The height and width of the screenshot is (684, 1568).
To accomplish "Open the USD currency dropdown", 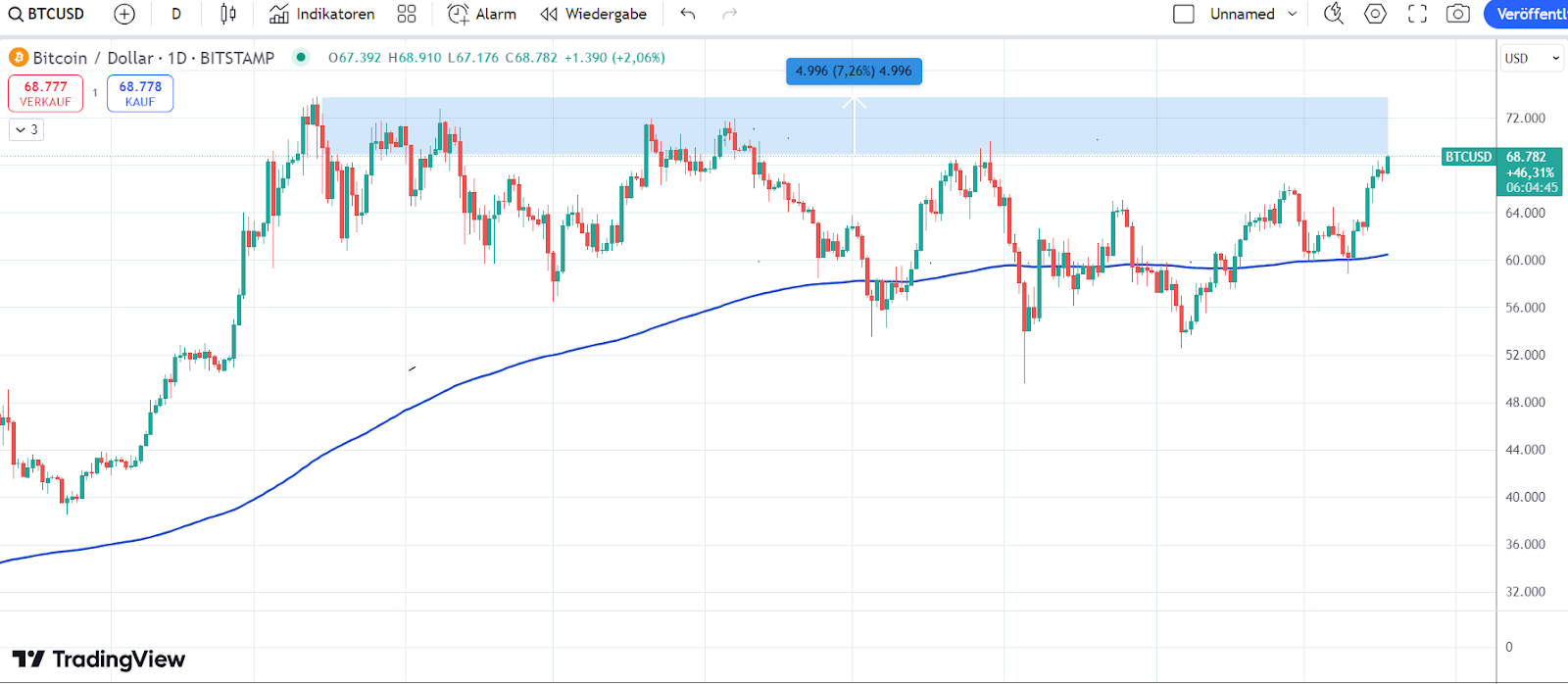I will coord(1532,59).
